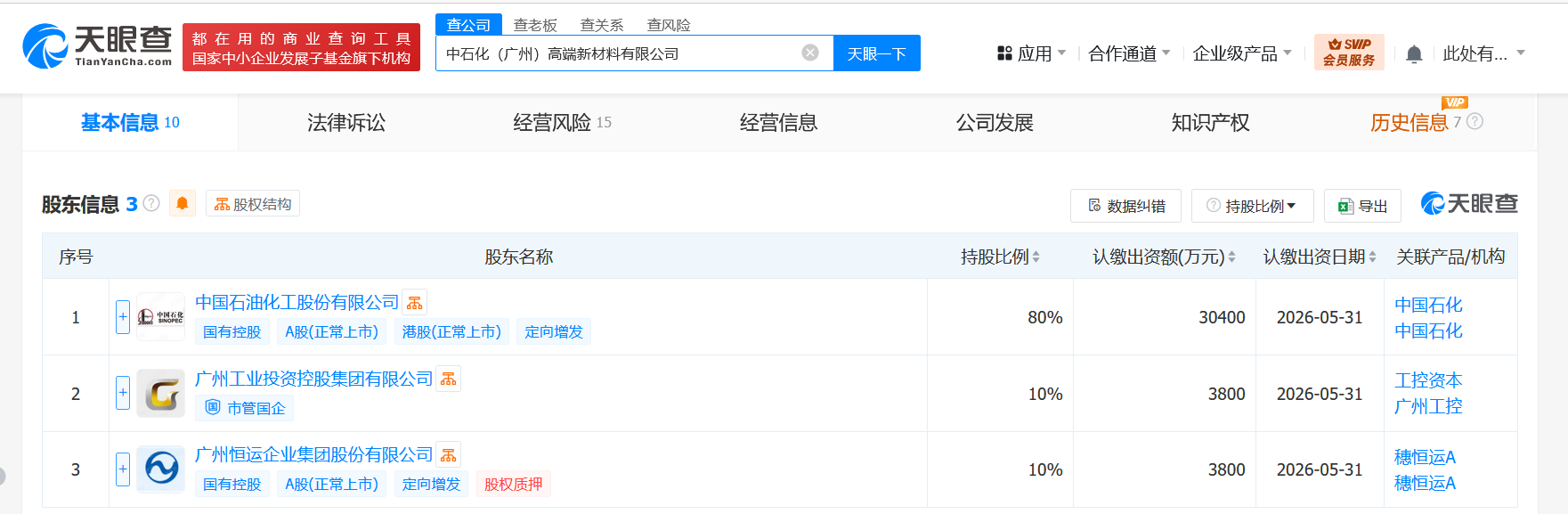Expand row 3 shareholder details with plus

click(123, 469)
